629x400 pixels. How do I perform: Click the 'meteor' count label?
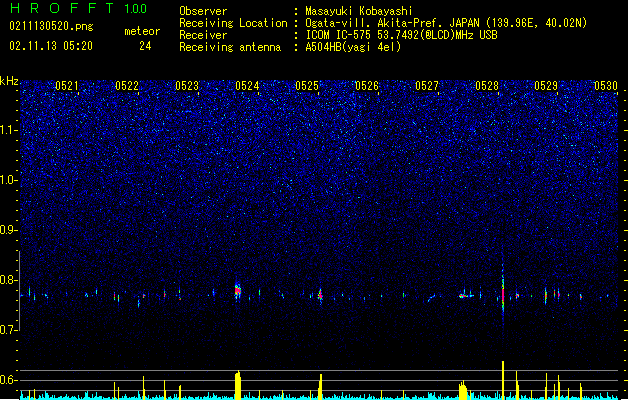(x=142, y=31)
